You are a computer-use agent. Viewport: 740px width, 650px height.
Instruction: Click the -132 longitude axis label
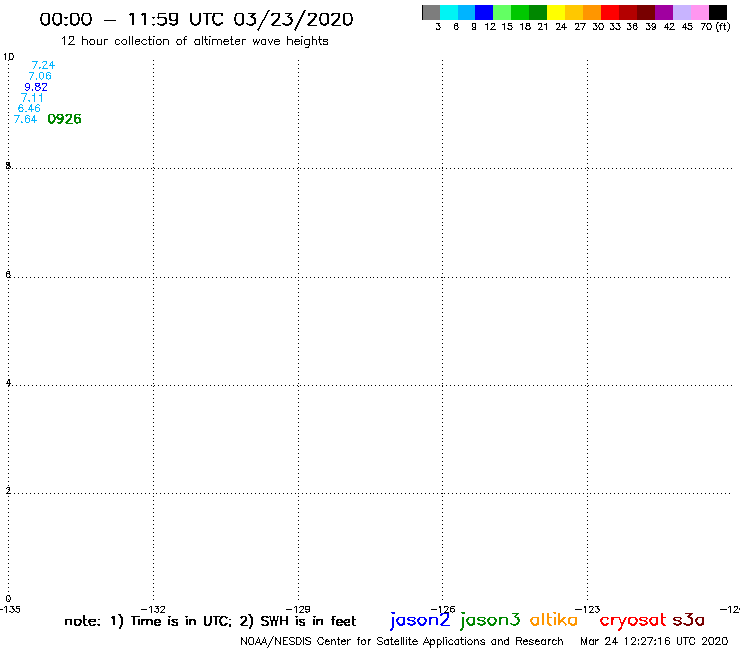153,609
